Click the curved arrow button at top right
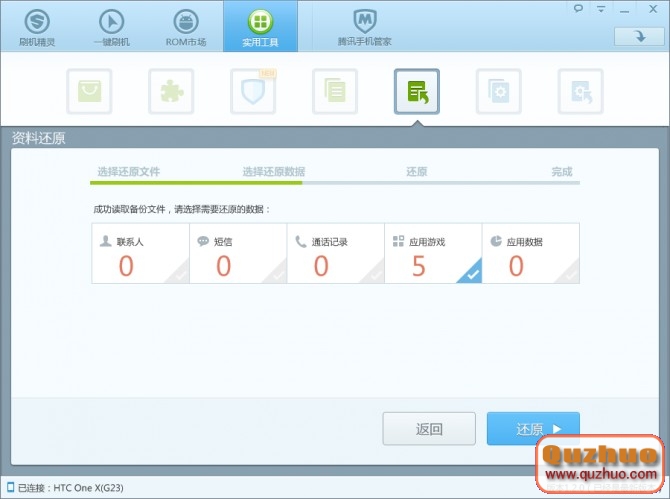This screenshot has height=499, width=670. tap(639, 36)
